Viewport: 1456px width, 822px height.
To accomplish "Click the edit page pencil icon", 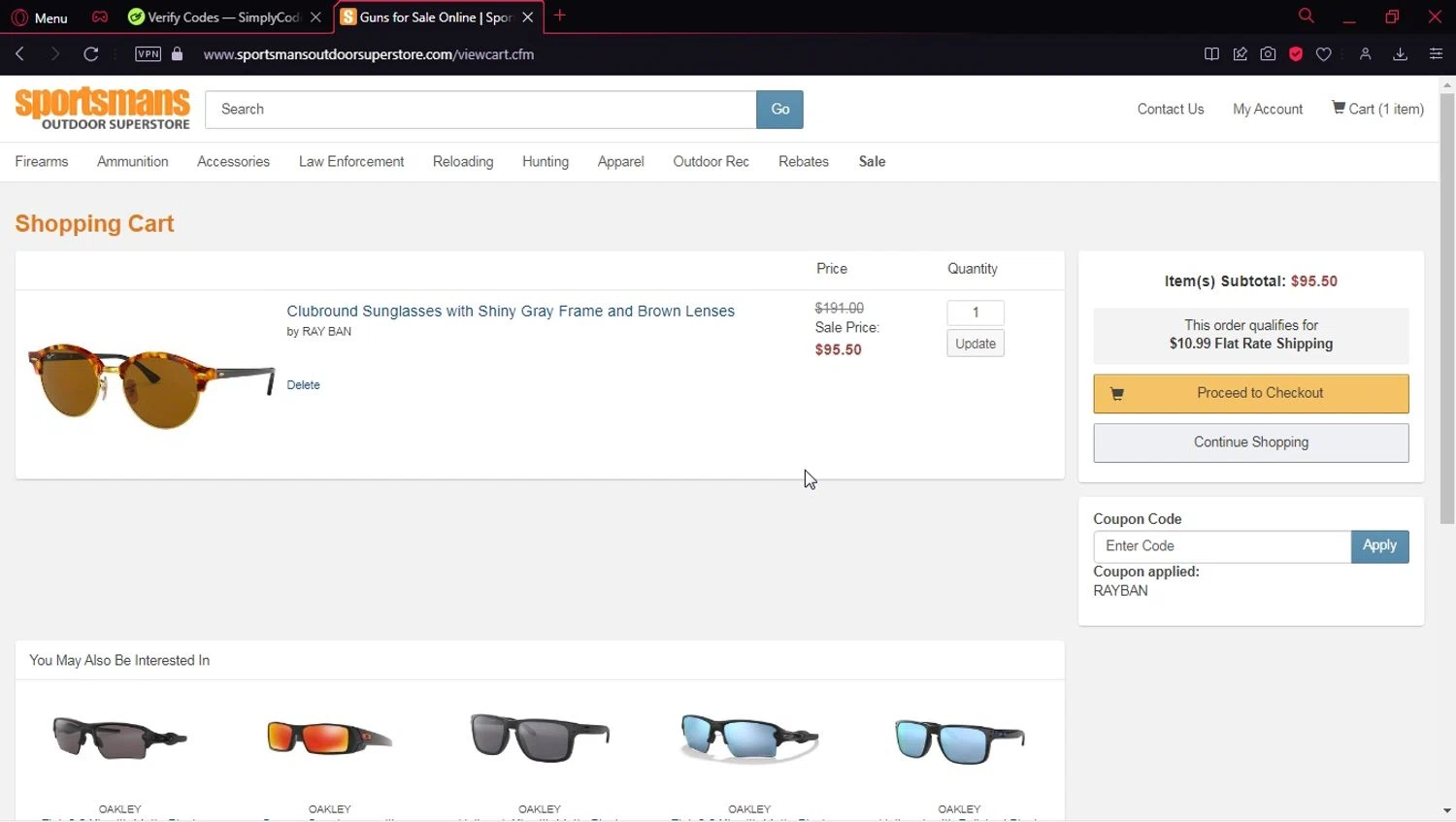I will [1240, 54].
